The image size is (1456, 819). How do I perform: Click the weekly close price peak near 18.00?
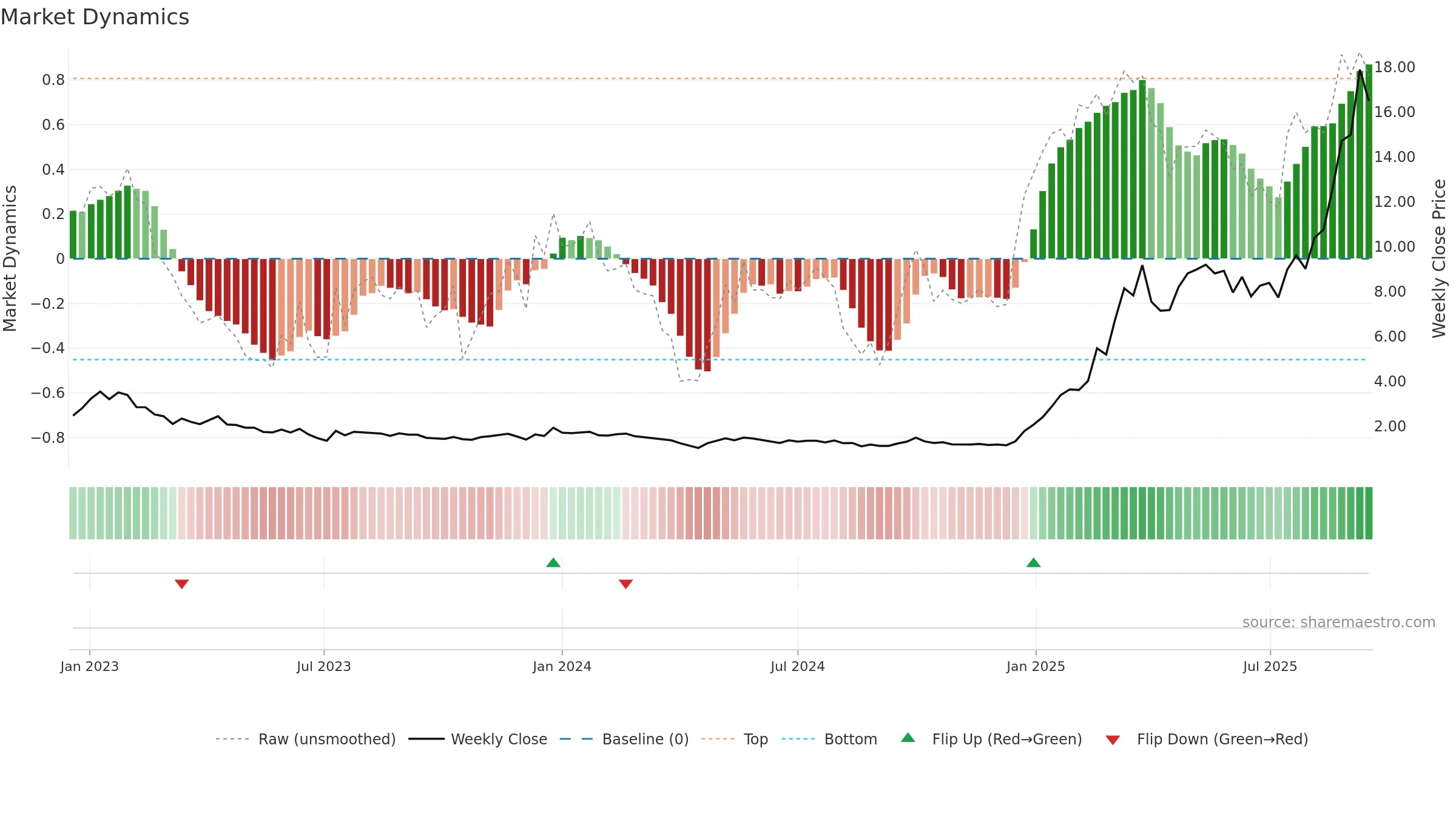(1360, 71)
